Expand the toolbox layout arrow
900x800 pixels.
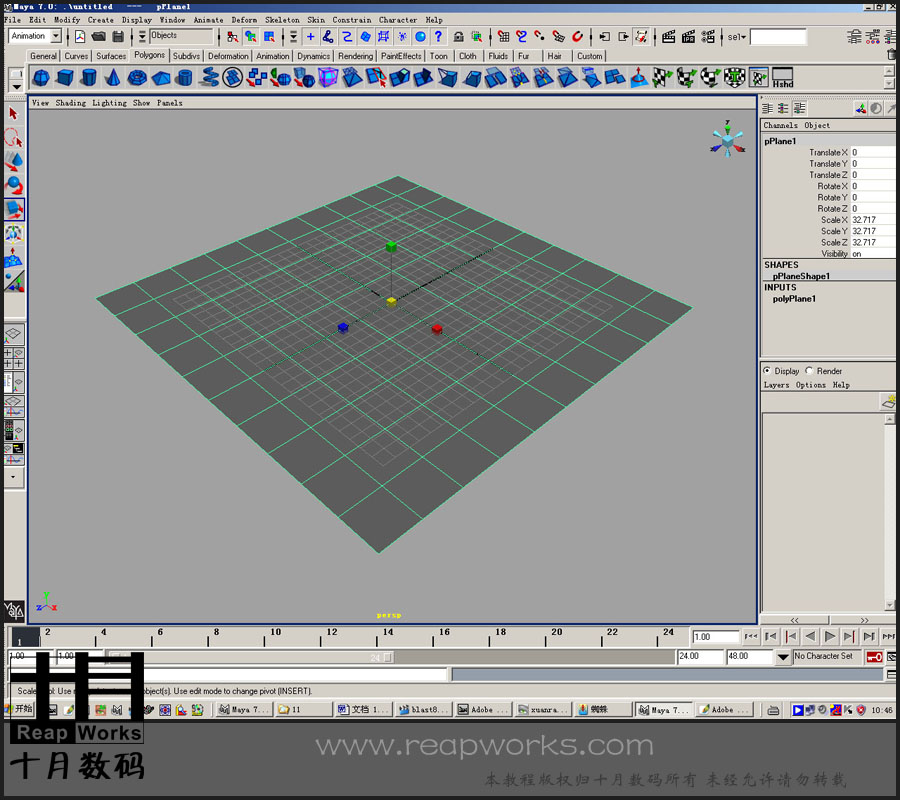[x=14, y=477]
